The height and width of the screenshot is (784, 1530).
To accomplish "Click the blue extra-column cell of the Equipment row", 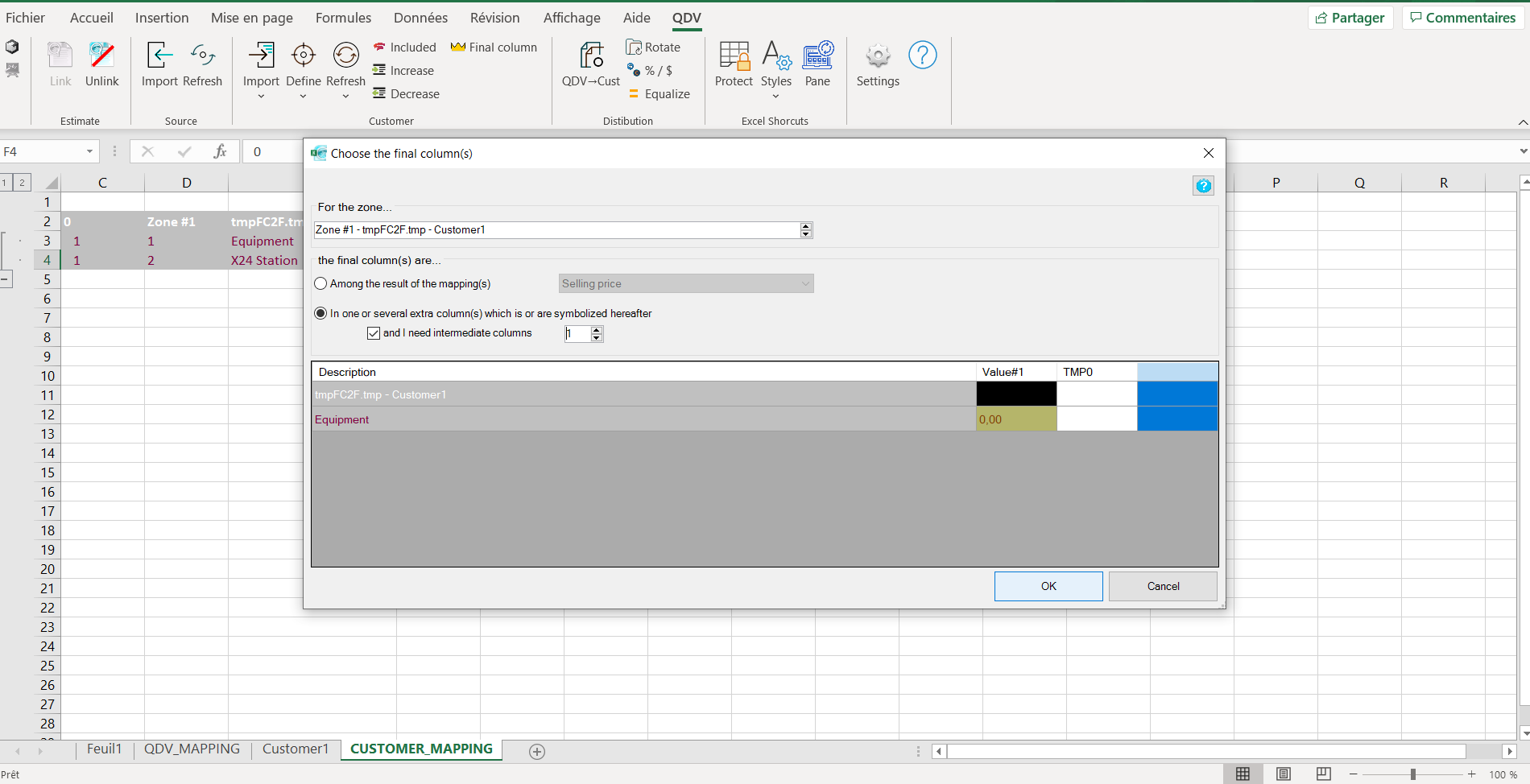I will coord(1177,419).
